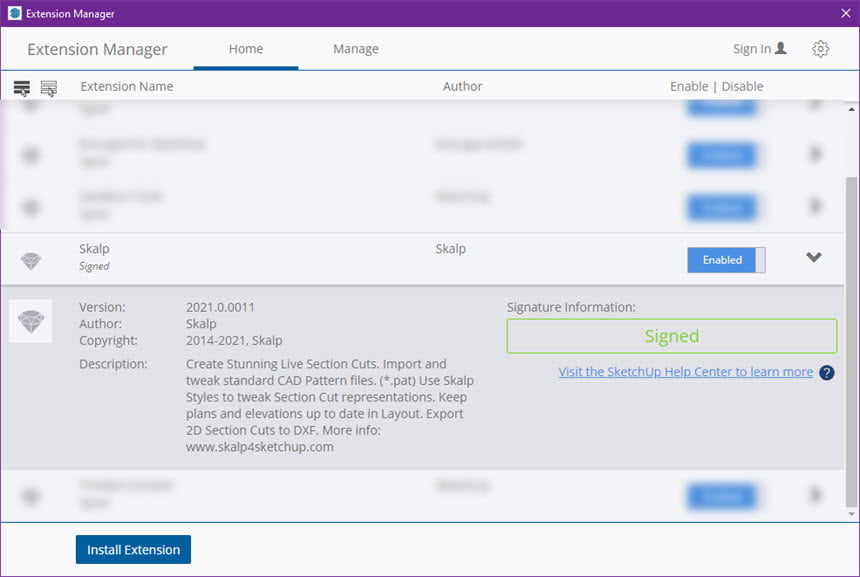Click select all extensions icon
Viewport: 860px width, 577px height.
[x=22, y=88]
